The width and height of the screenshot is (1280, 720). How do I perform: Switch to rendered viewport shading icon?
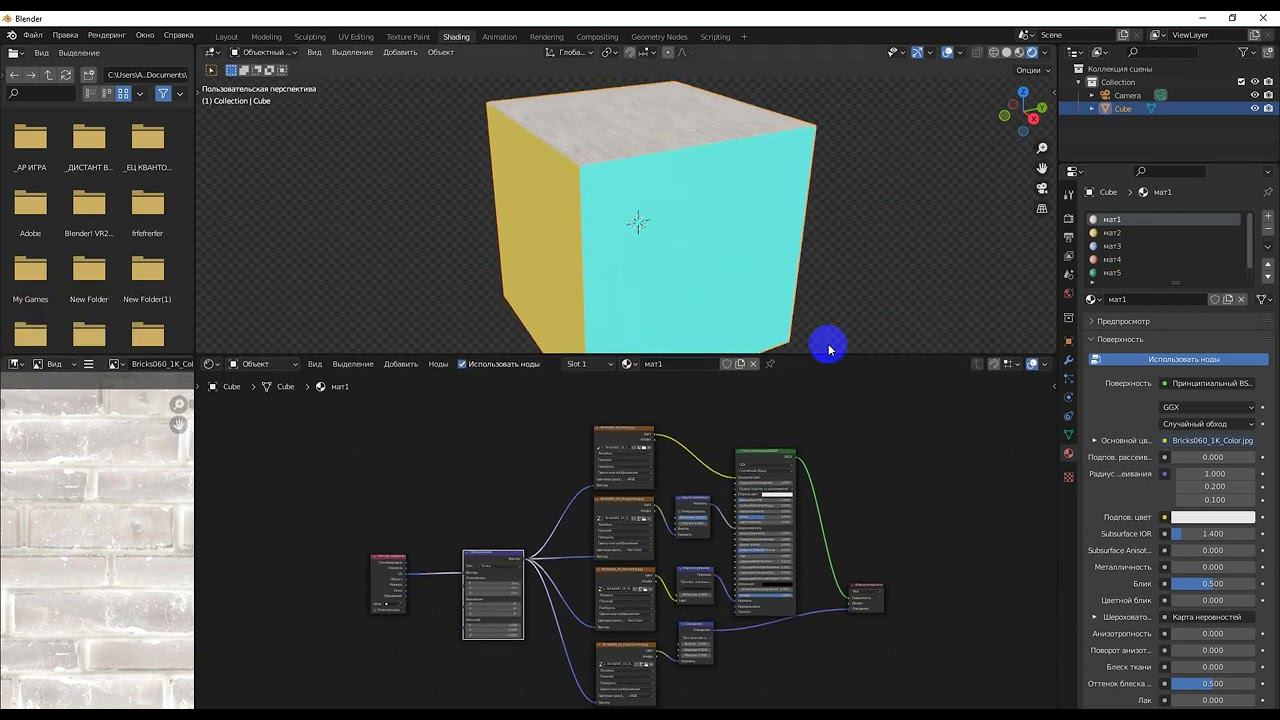pyautogui.click(x=1031, y=52)
